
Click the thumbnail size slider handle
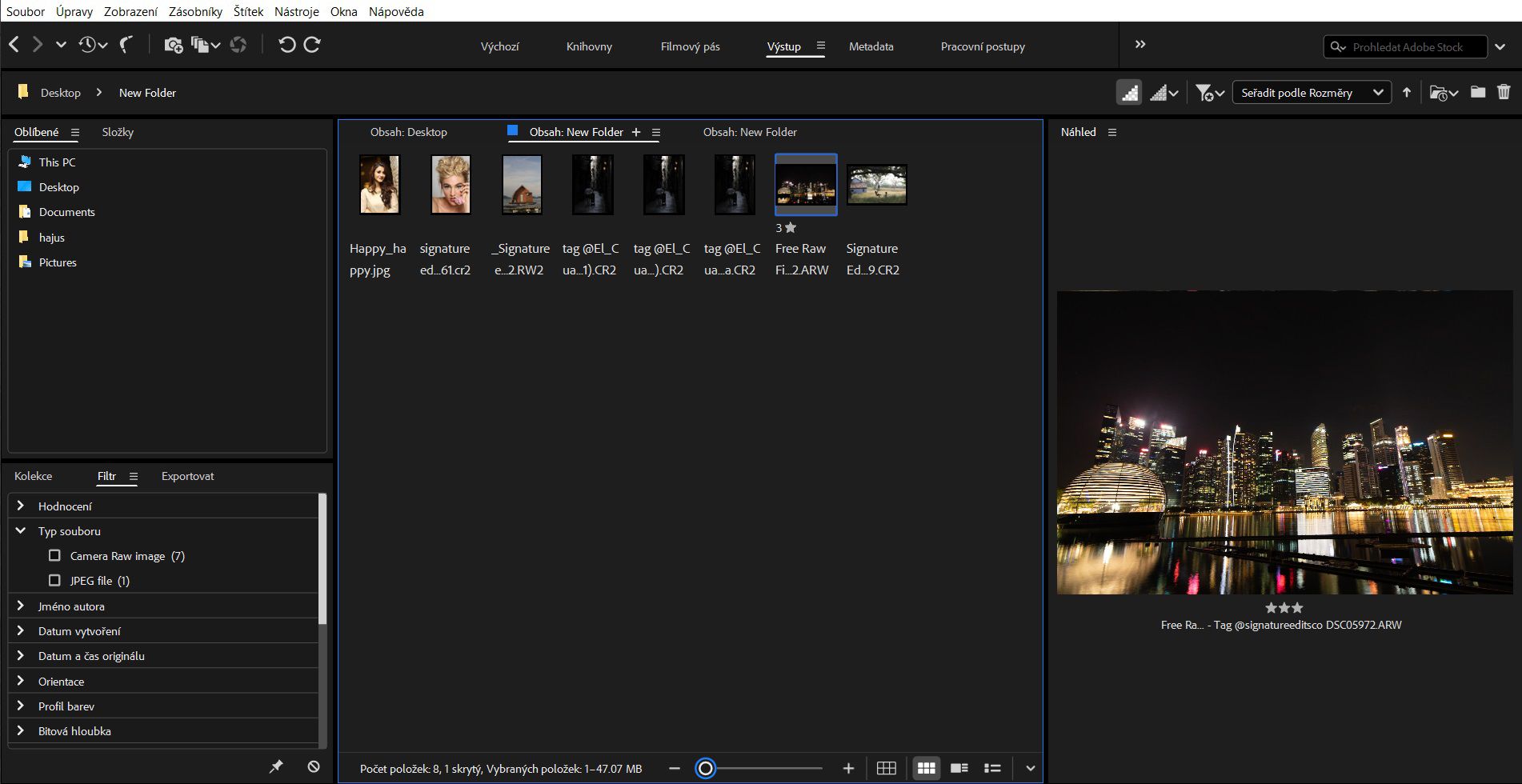[x=705, y=768]
